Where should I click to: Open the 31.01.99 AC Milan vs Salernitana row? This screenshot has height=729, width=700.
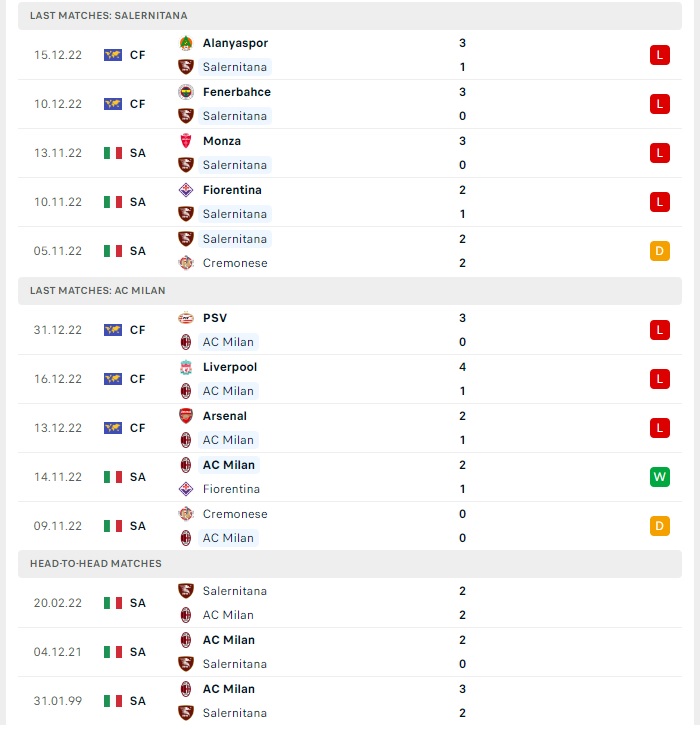point(350,701)
